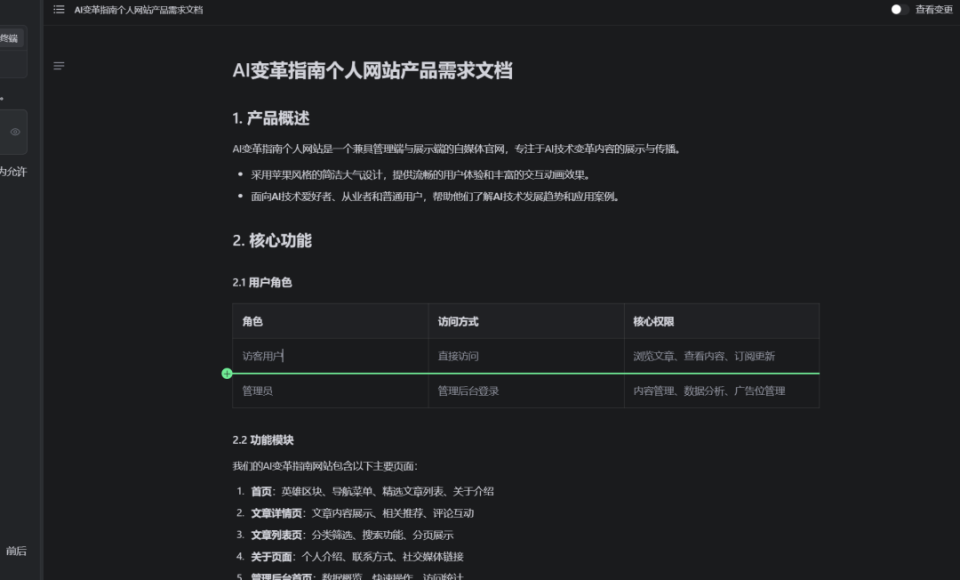The image size is (960, 580).
Task: Toggle the eye icon in the left panel
Action: coord(15,132)
